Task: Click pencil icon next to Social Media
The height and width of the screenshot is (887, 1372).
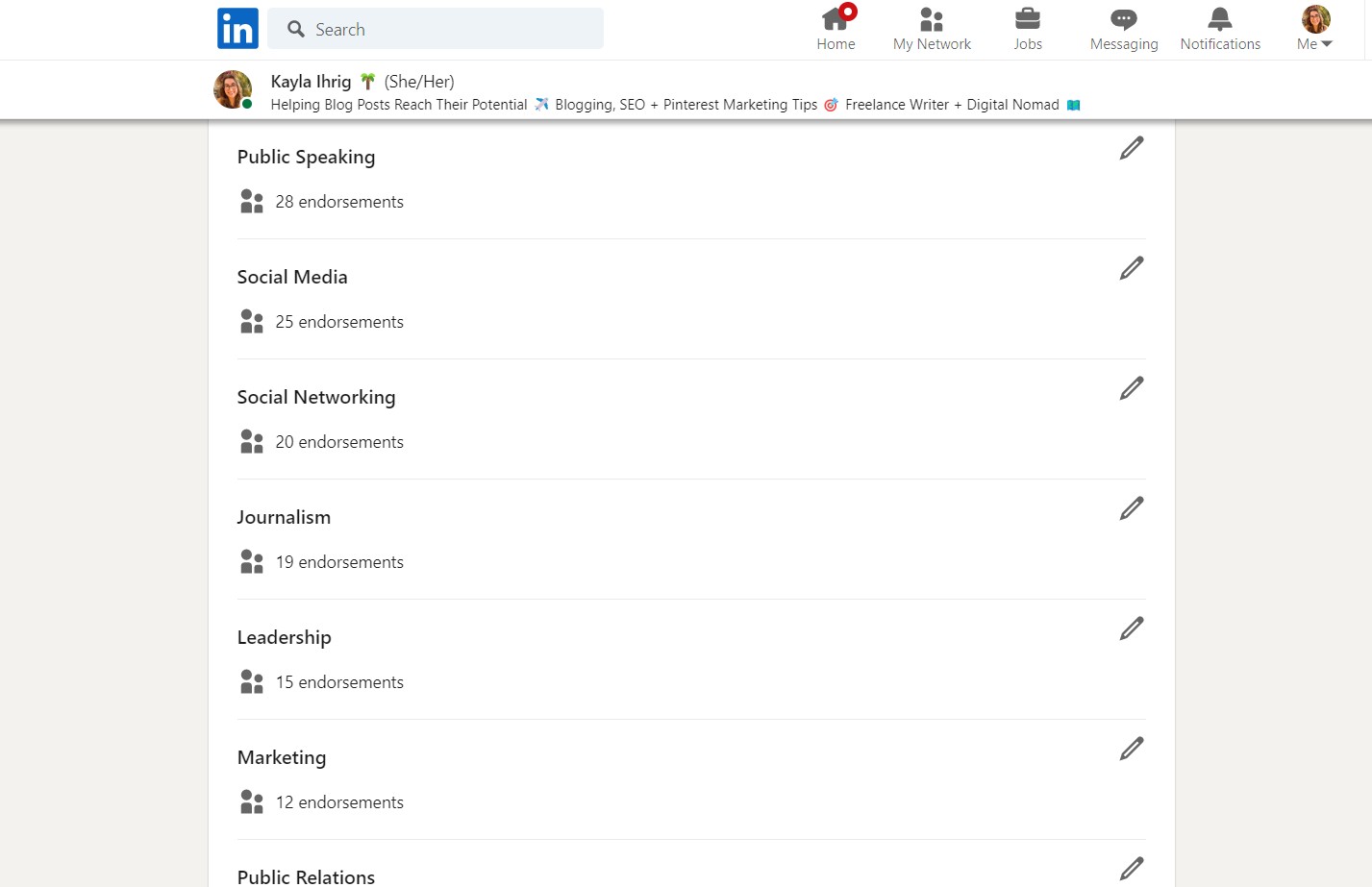Action: 1132,268
